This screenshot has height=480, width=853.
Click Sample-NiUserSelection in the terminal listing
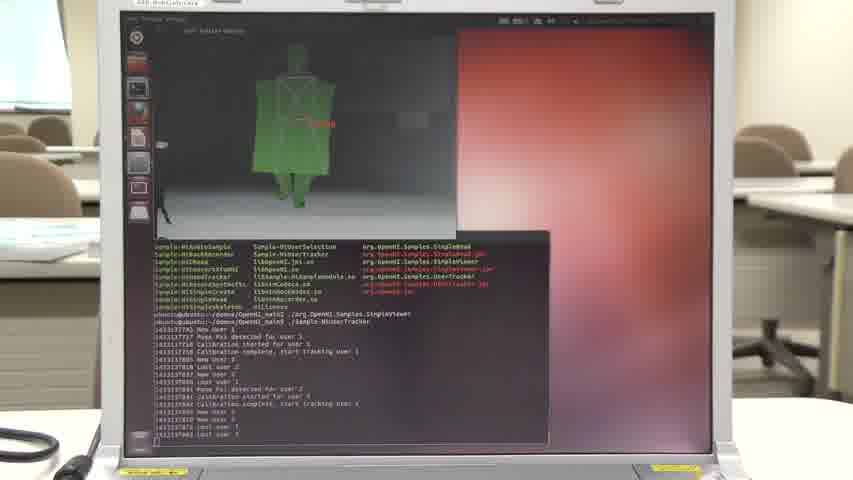(x=294, y=247)
